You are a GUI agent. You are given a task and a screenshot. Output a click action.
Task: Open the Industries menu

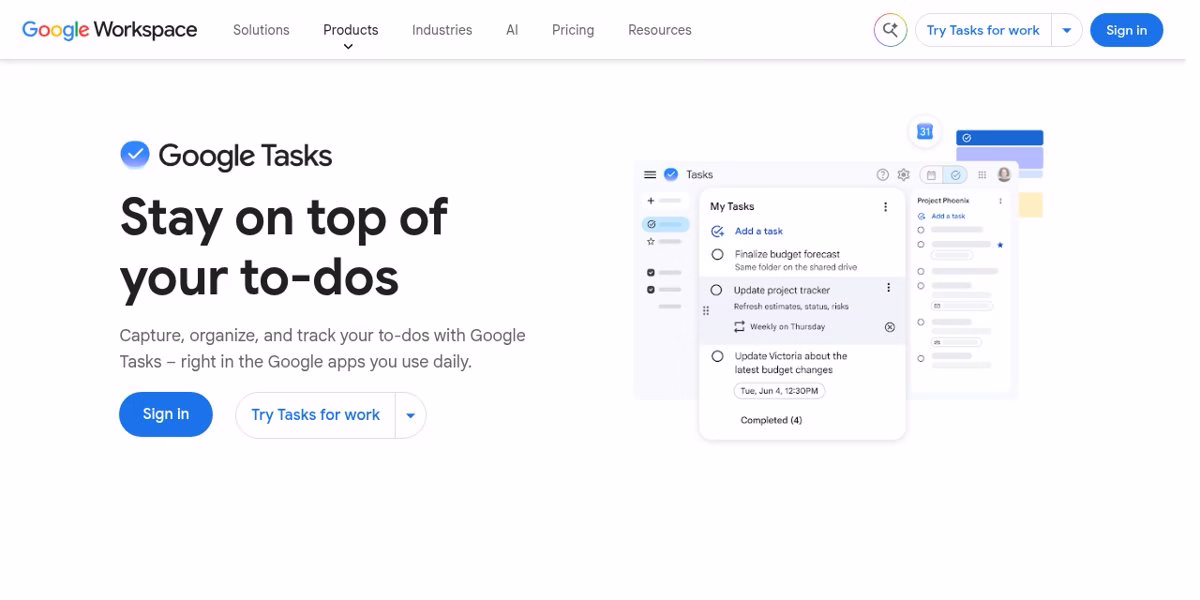[442, 30]
